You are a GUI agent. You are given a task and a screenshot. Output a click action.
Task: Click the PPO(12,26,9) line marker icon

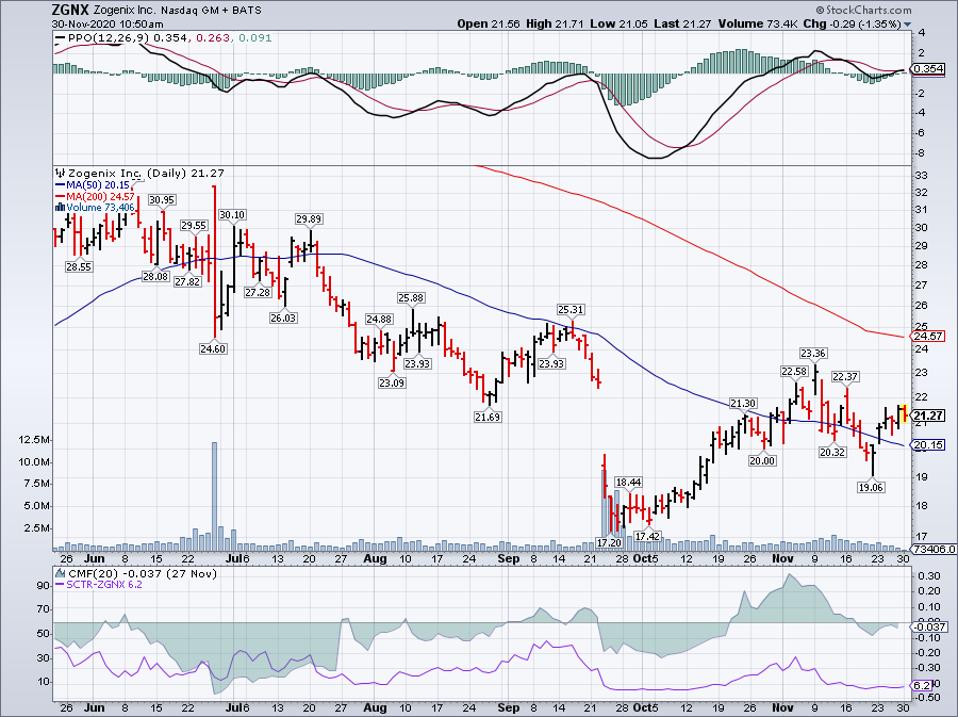[60, 38]
